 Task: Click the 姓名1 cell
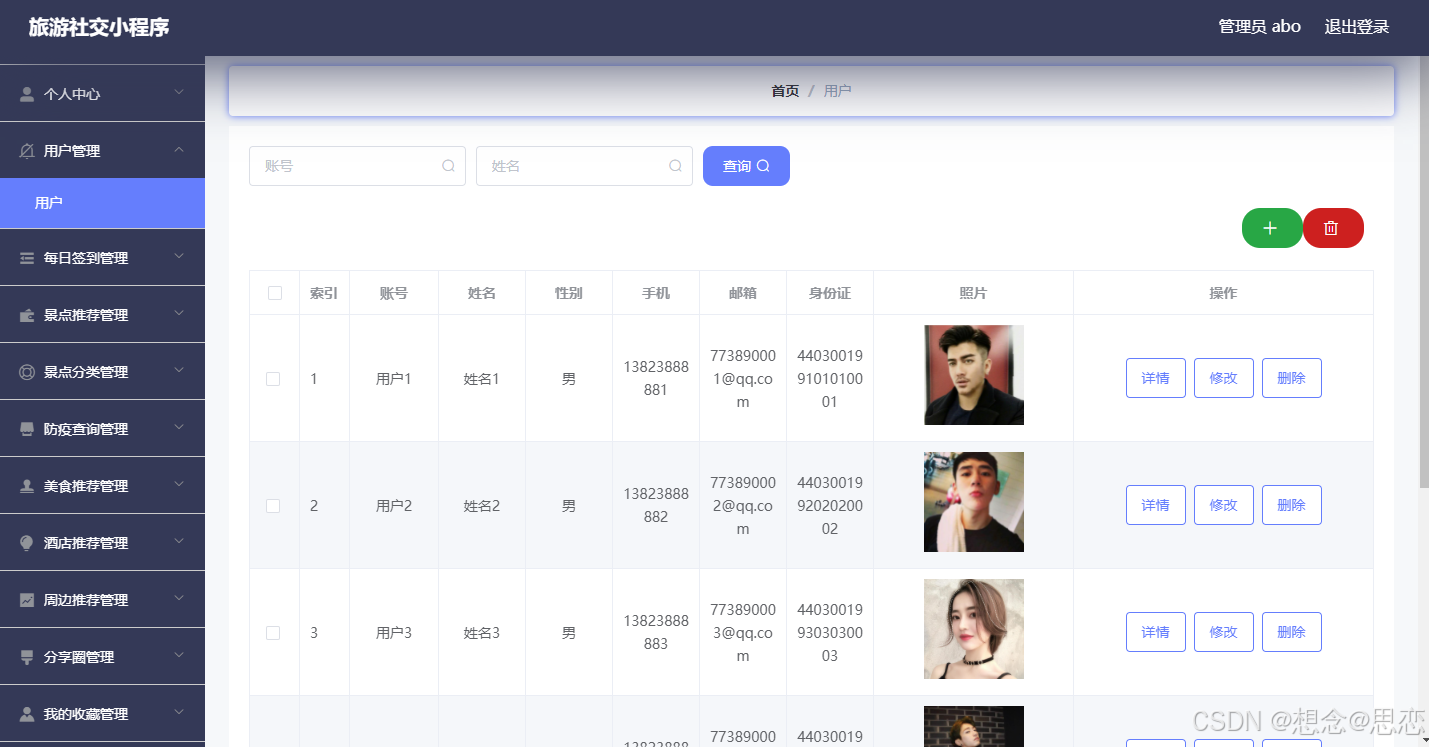(x=482, y=379)
